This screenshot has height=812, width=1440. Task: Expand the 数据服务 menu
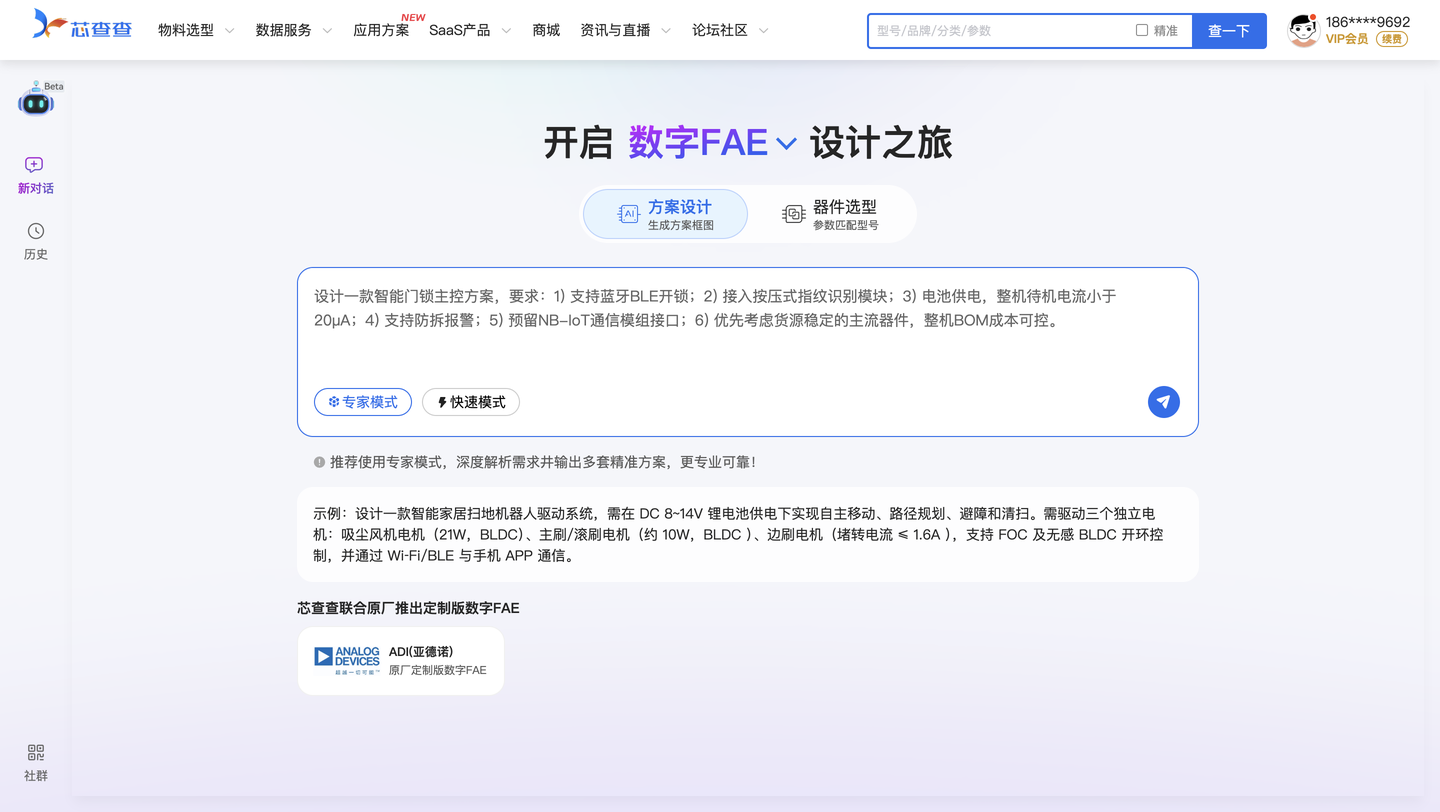pyautogui.click(x=294, y=30)
